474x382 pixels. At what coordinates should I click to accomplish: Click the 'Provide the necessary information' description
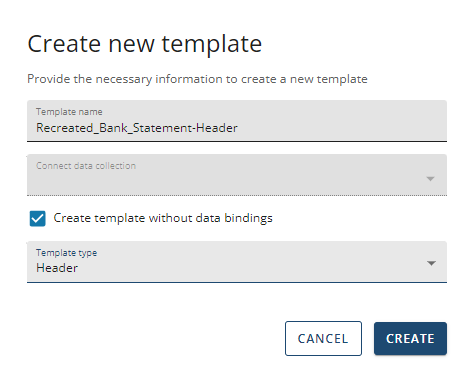pos(197,79)
